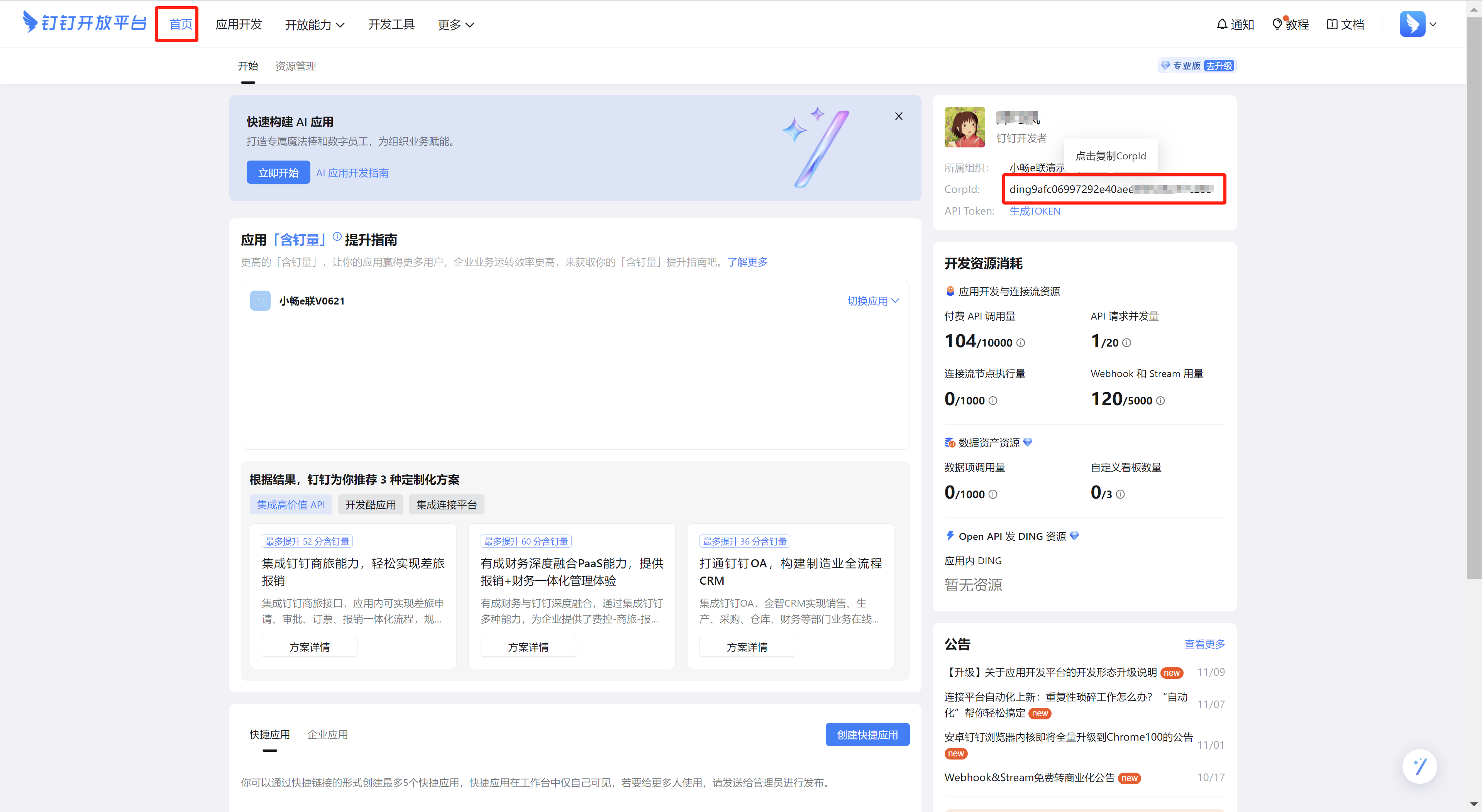Open 方案详情 for 钉钉商旅 card
This screenshot has width=1482, height=812.
pos(310,647)
